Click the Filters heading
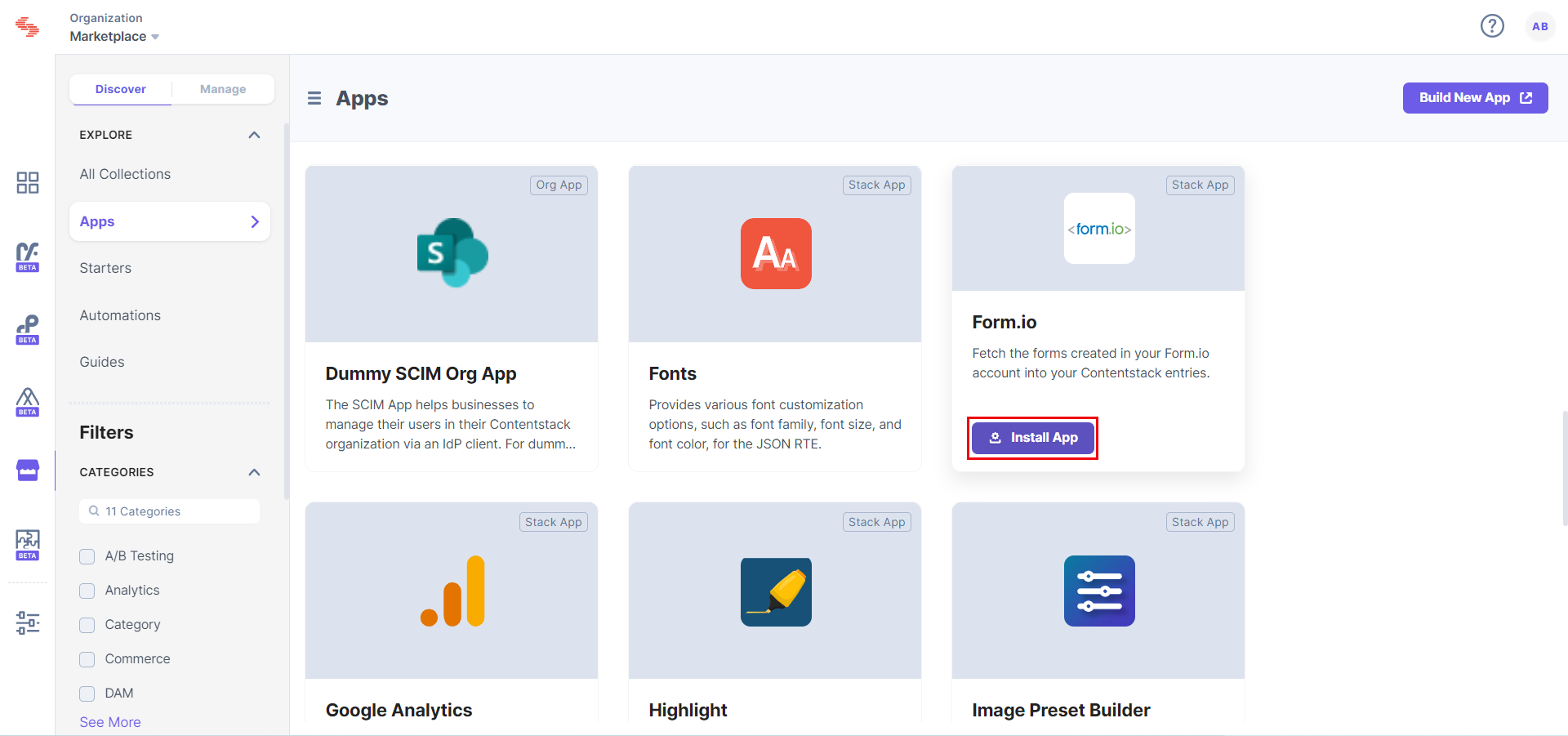 [106, 432]
